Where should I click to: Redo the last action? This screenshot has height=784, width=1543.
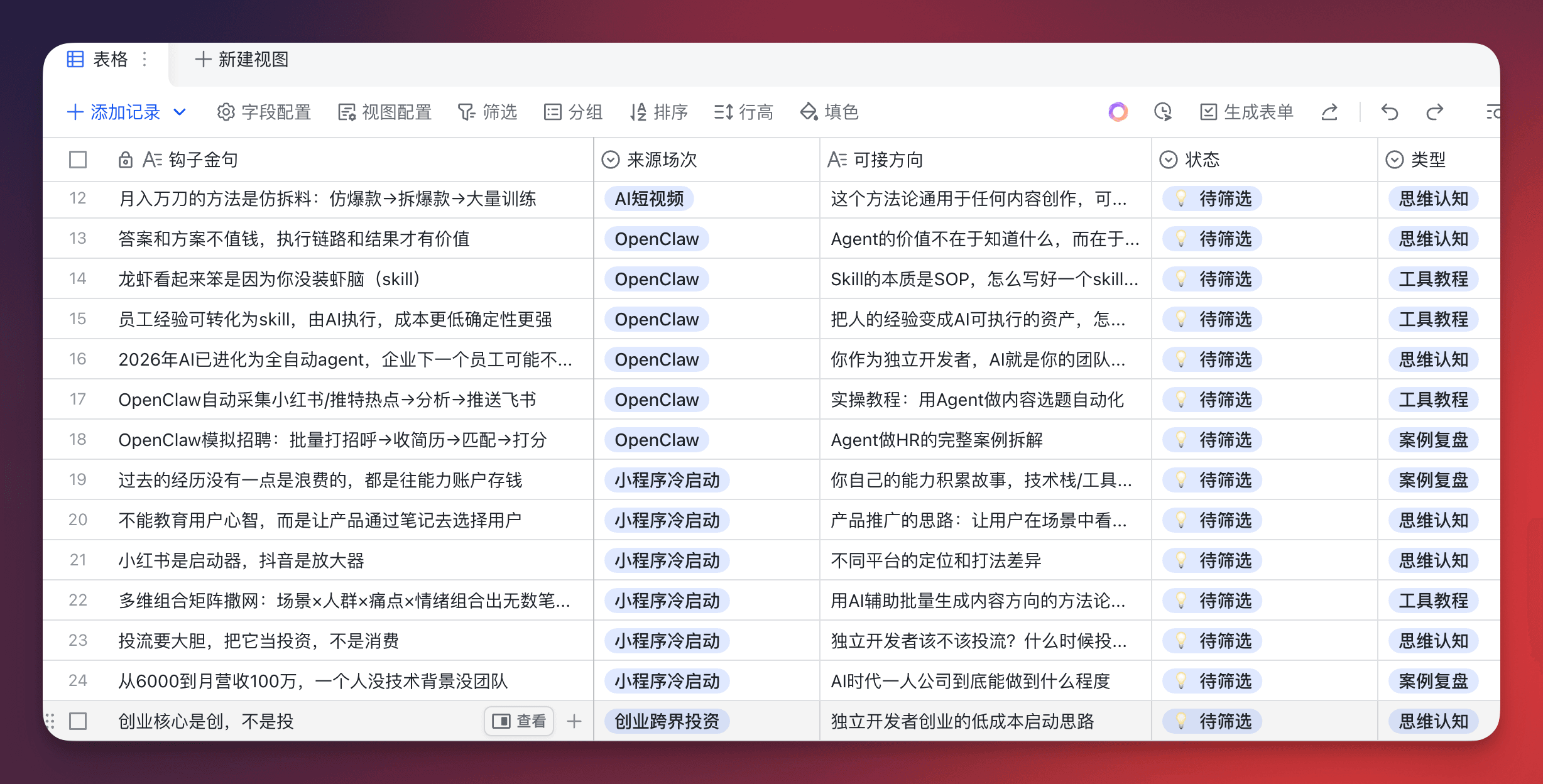(x=1435, y=112)
